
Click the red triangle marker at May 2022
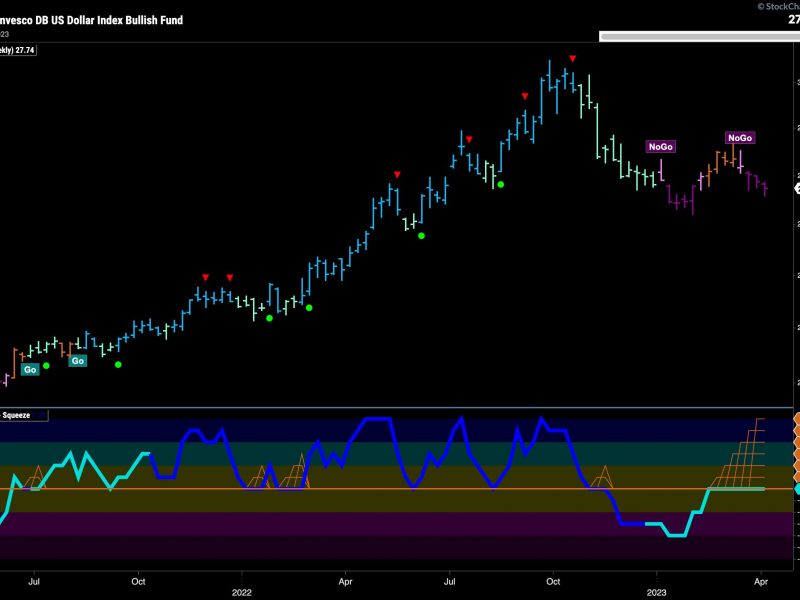click(x=397, y=175)
